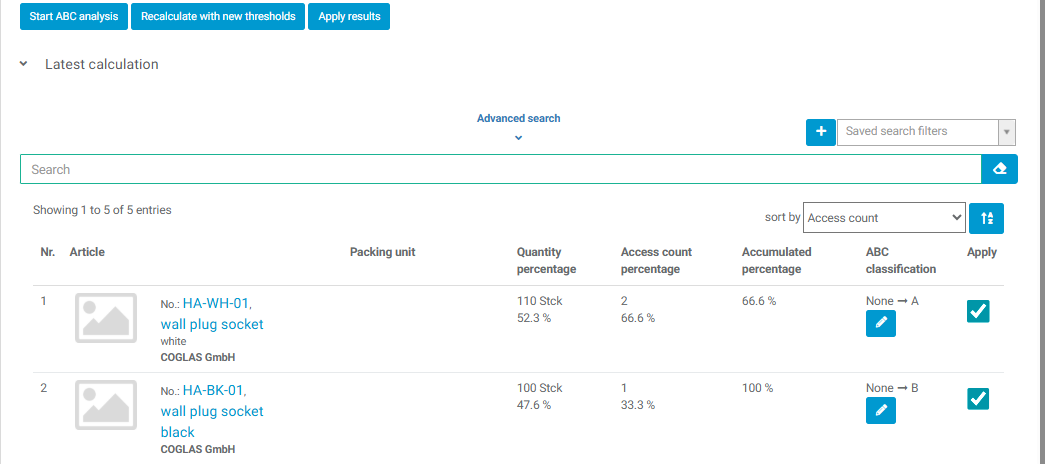Edit ABC classification for HA-WH-01
Screen dimensions: 1045x464
pyautogui.click(x=880, y=323)
